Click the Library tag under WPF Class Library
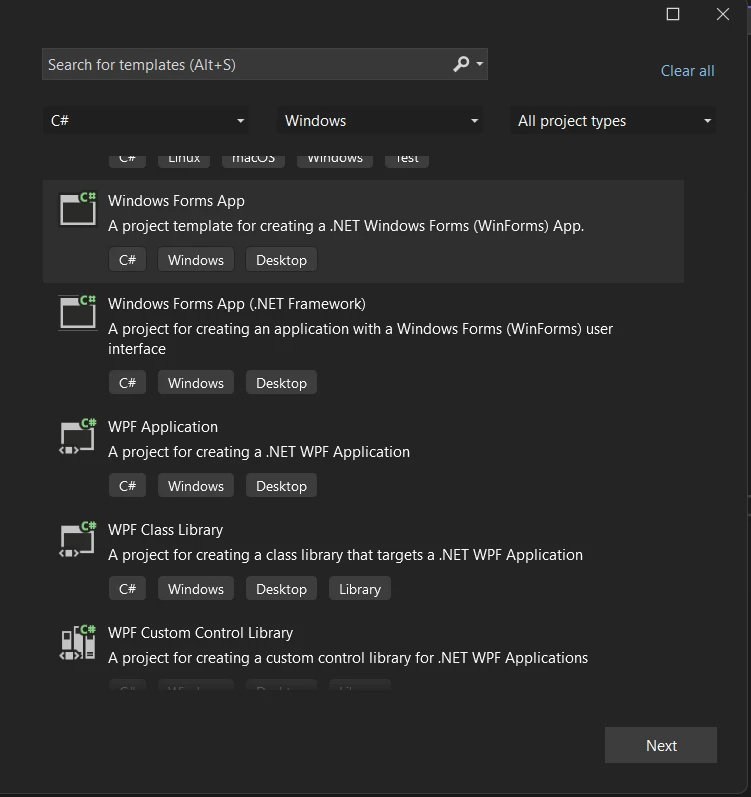Screen dimensions: 751x797 (x=359, y=589)
